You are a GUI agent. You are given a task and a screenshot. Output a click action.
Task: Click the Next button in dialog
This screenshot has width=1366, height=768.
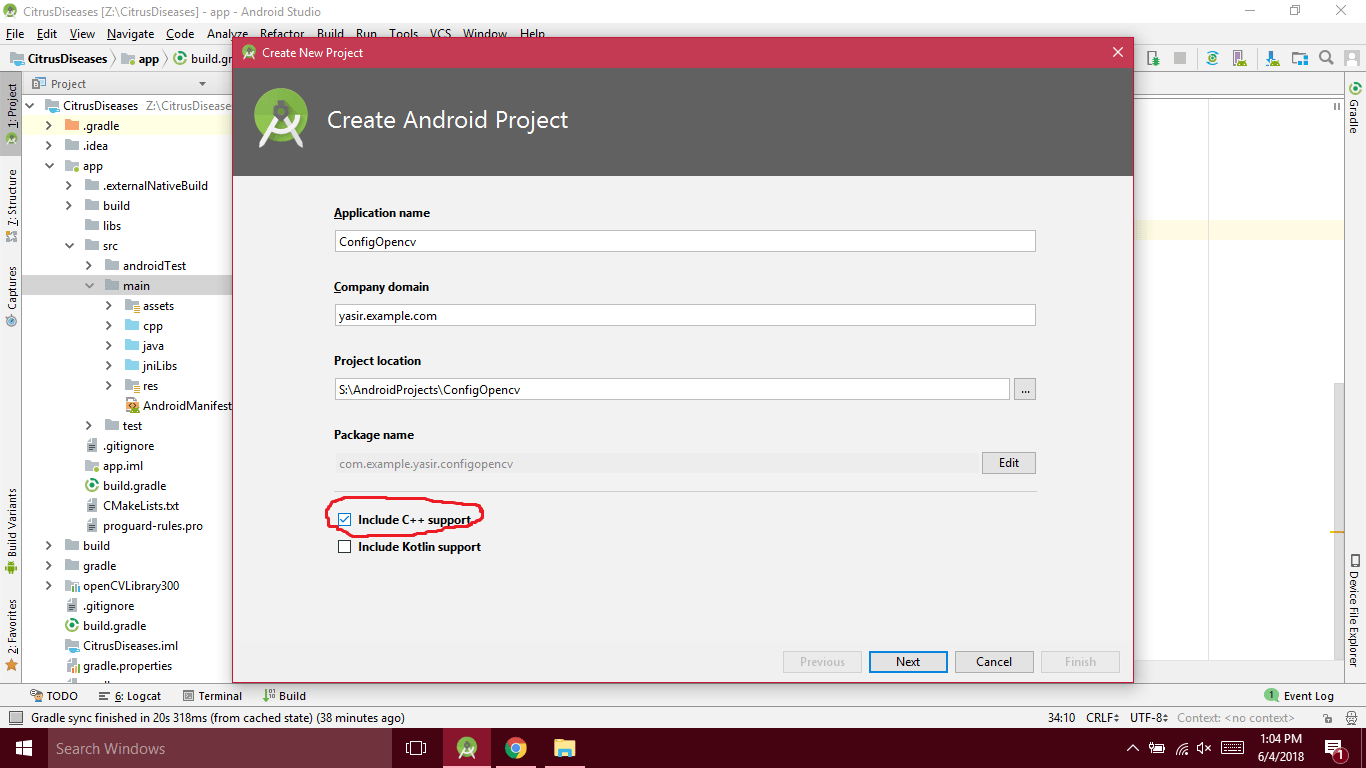click(x=908, y=662)
